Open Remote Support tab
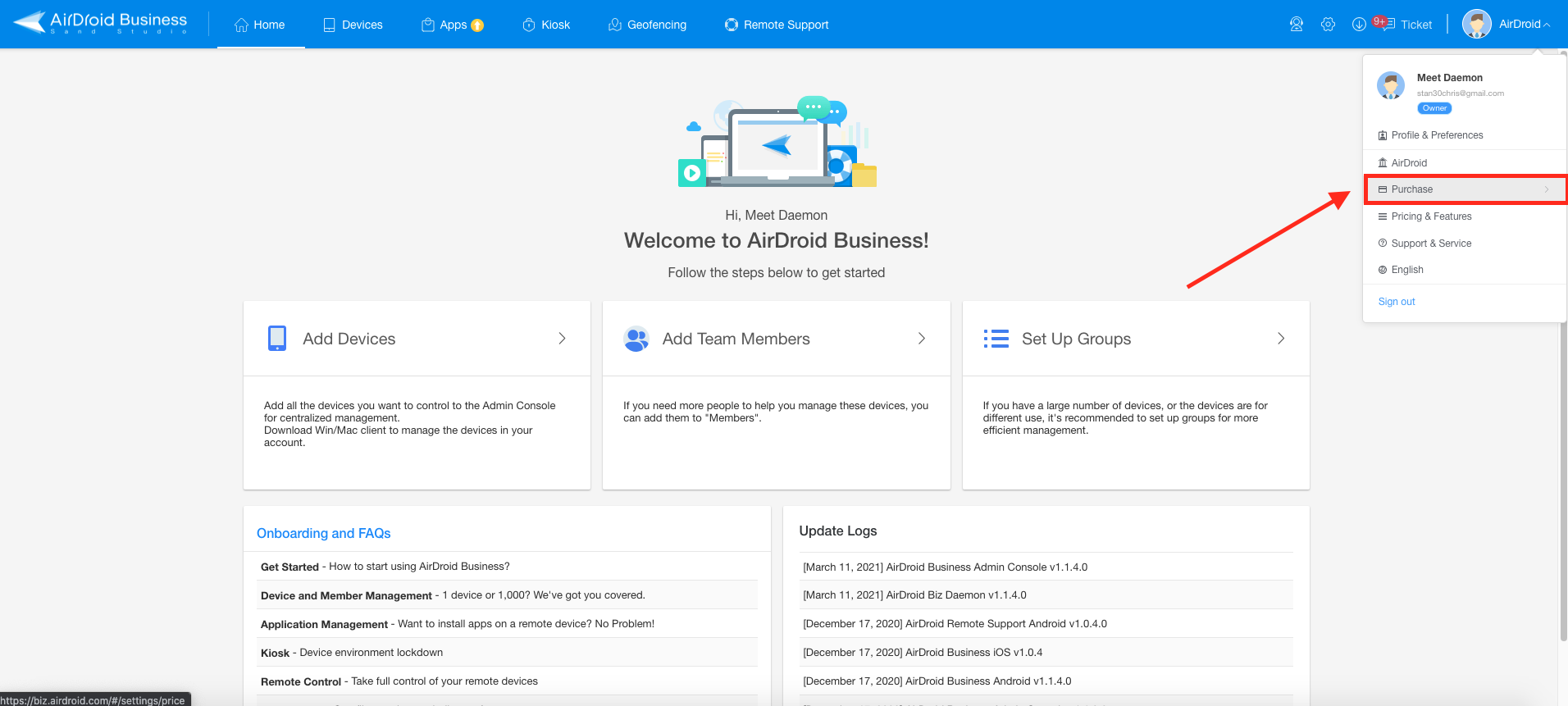1568x706 pixels. click(777, 25)
